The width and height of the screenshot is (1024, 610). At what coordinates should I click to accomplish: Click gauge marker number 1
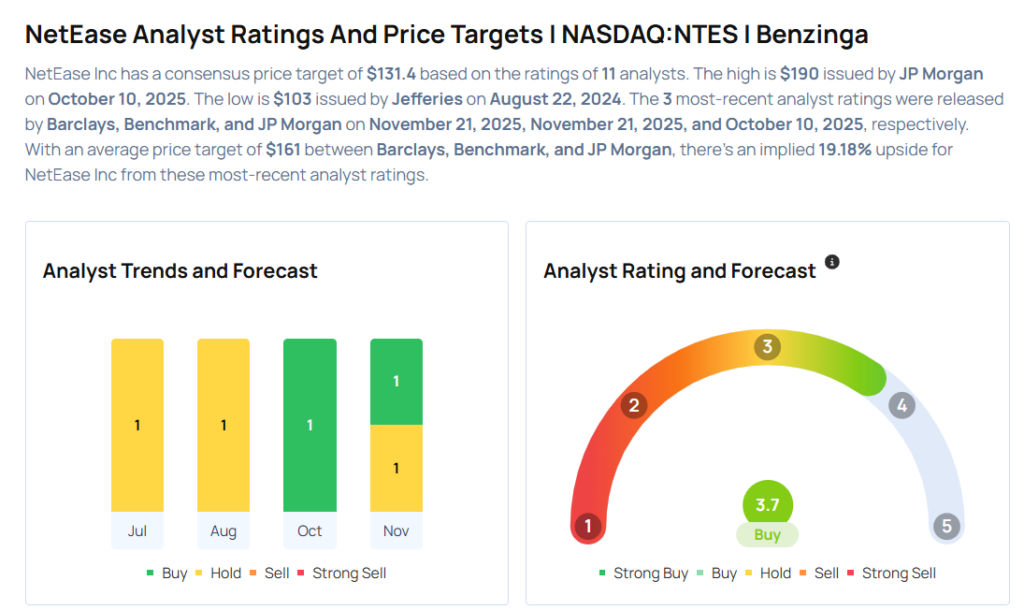click(x=589, y=526)
